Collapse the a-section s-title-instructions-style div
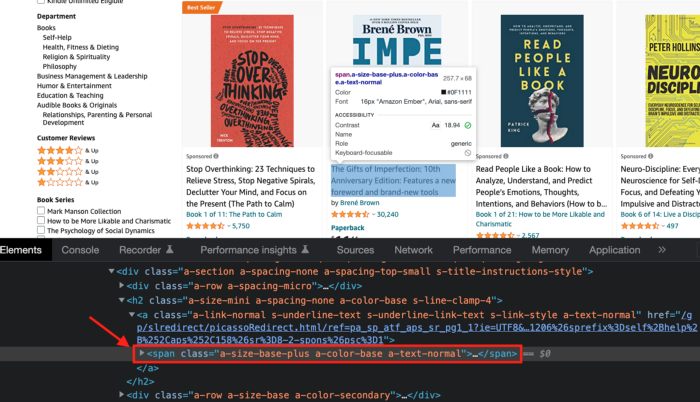Image resolution: width=700 pixels, height=402 pixels. pos(112,271)
